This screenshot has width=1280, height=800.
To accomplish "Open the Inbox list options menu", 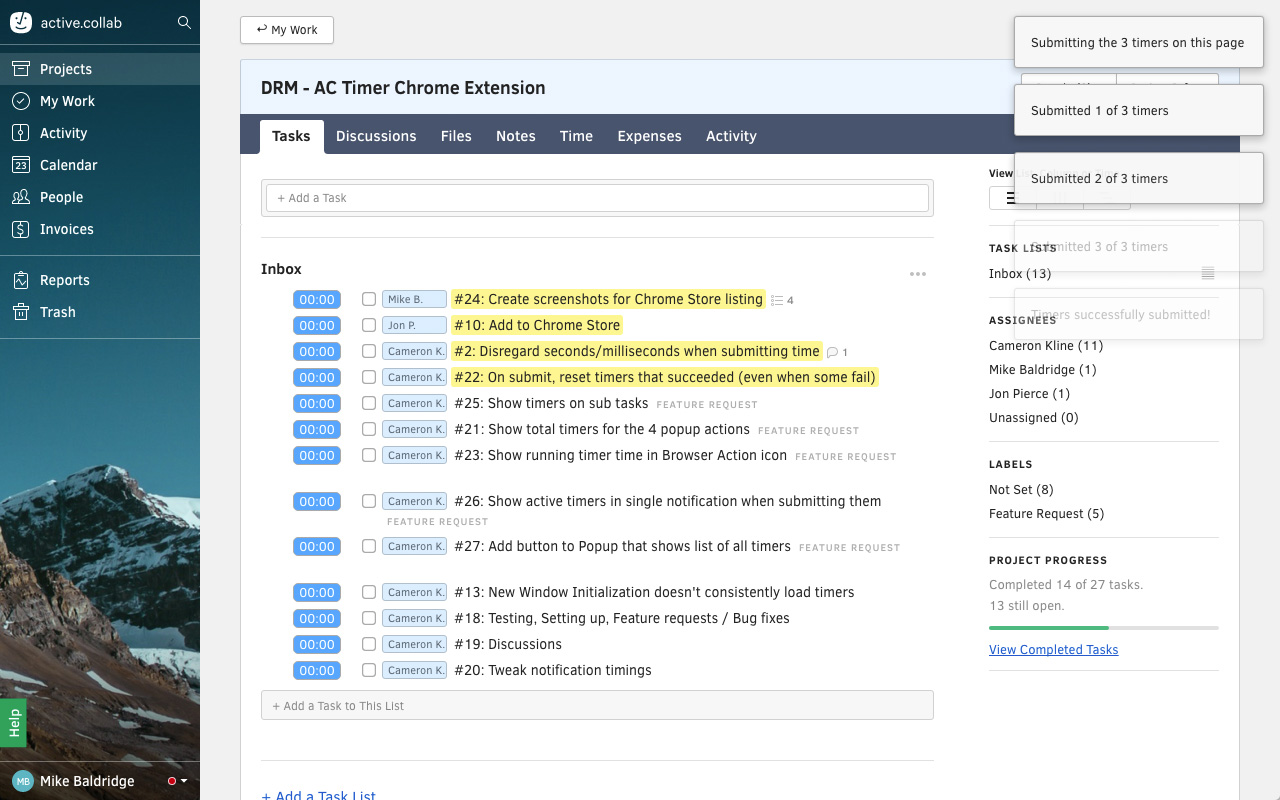I will [918, 273].
